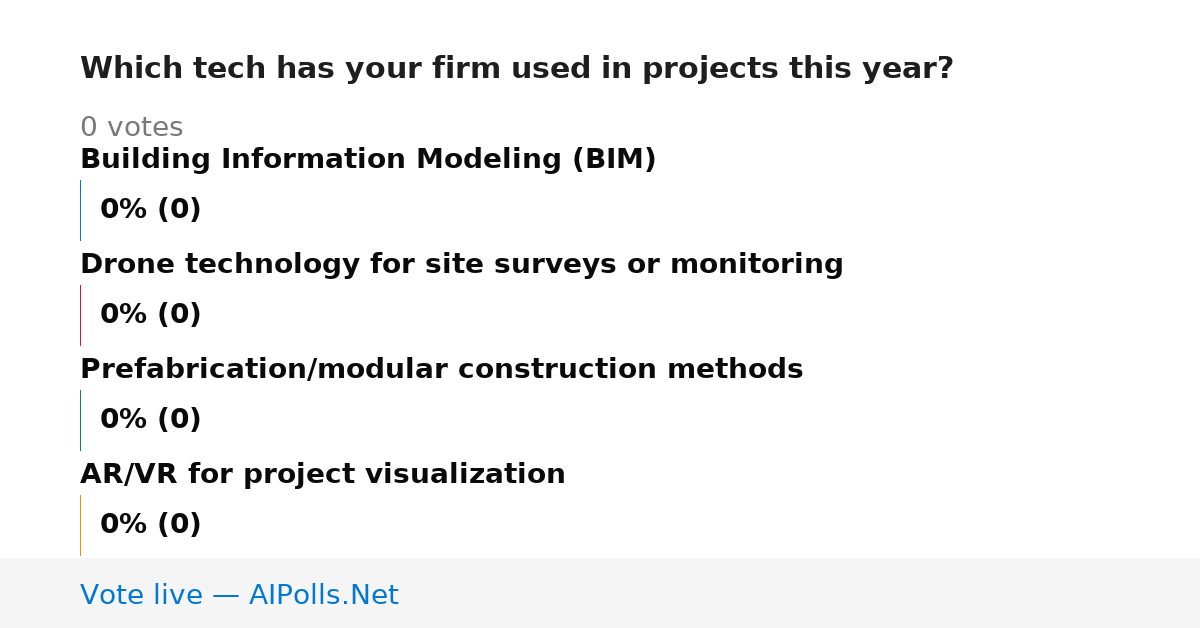Screen dimensions: 1200x628
Task: Select Drone technology for site surveys option
Action: [462, 265]
